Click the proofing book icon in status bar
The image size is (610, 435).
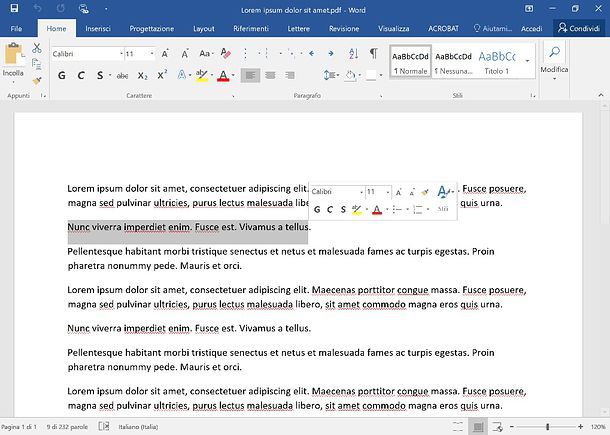coord(104,426)
